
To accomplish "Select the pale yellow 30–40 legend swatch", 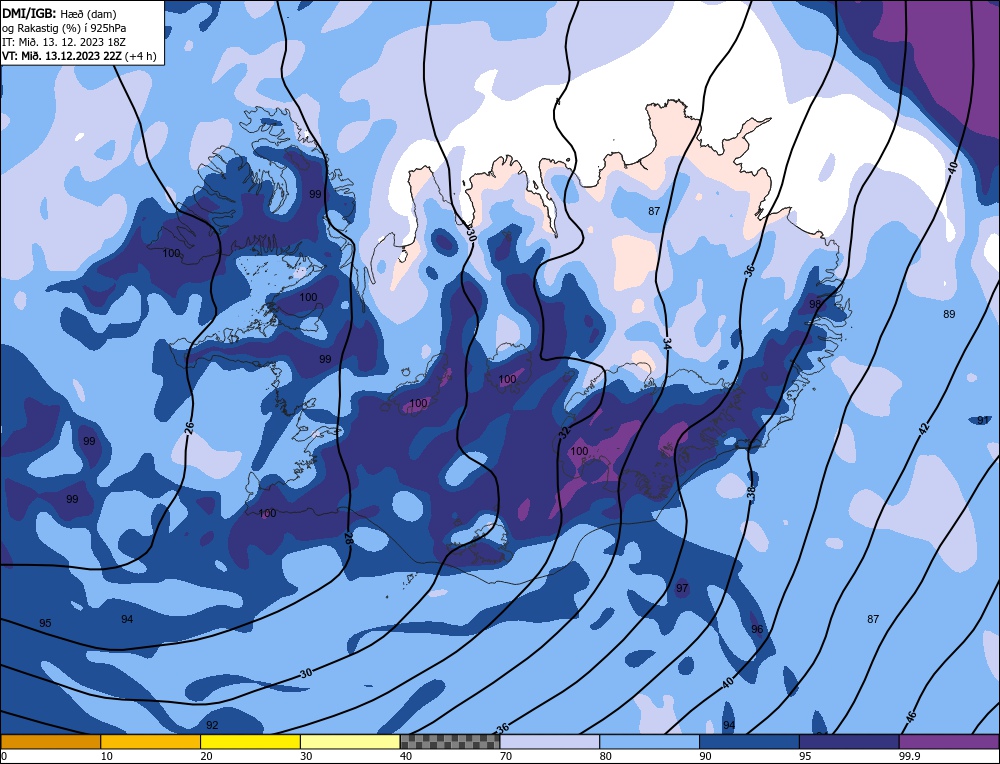I will pos(350,742).
